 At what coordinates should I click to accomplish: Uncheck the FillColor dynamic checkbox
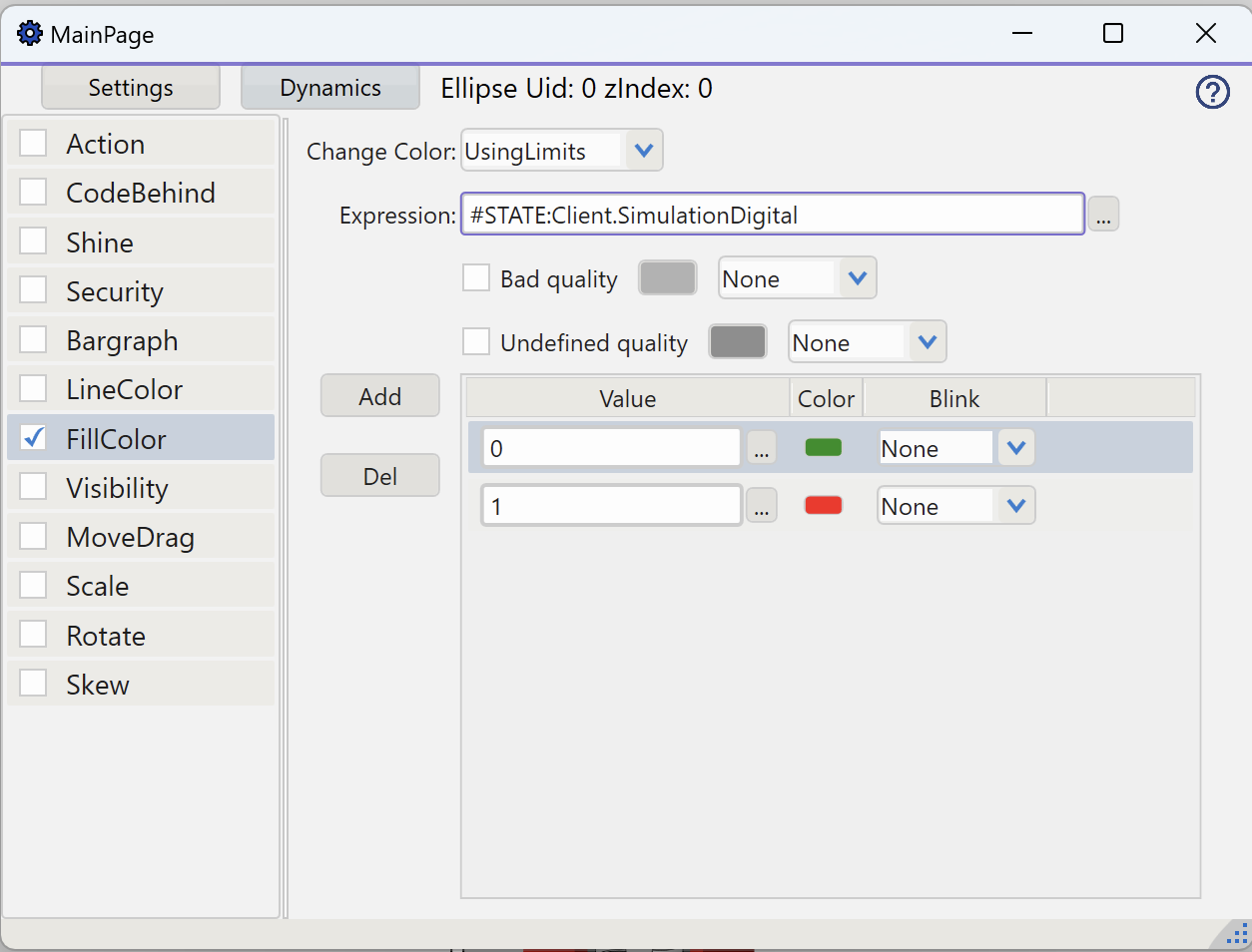pyautogui.click(x=34, y=438)
